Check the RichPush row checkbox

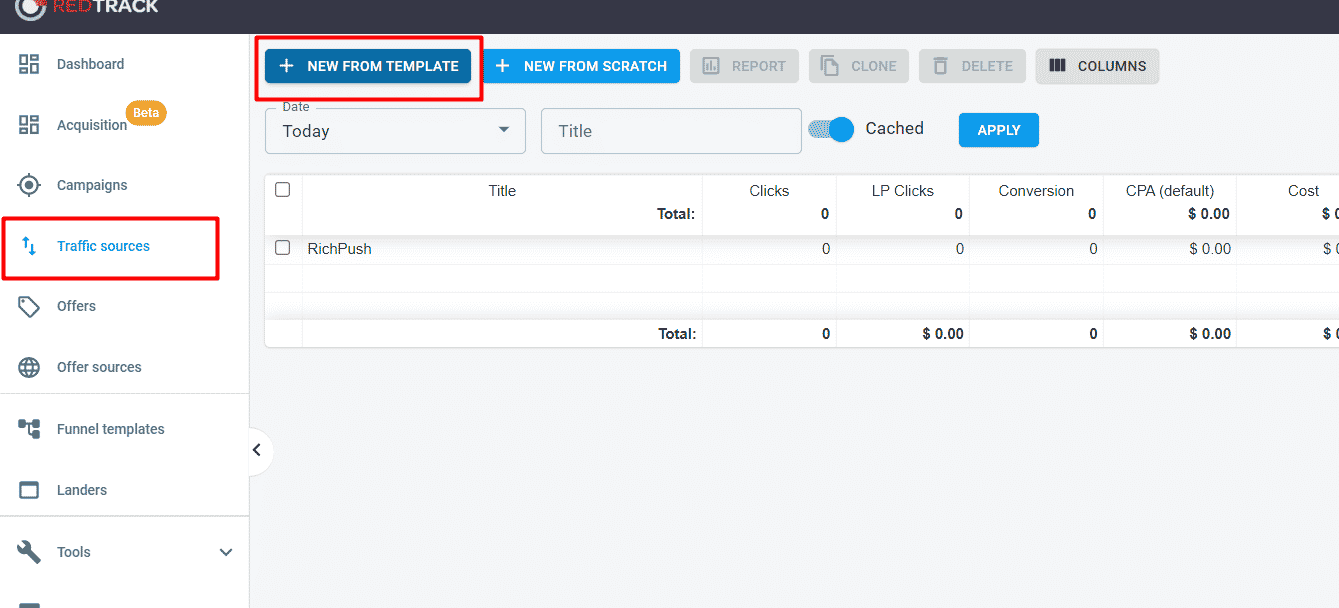tap(283, 248)
